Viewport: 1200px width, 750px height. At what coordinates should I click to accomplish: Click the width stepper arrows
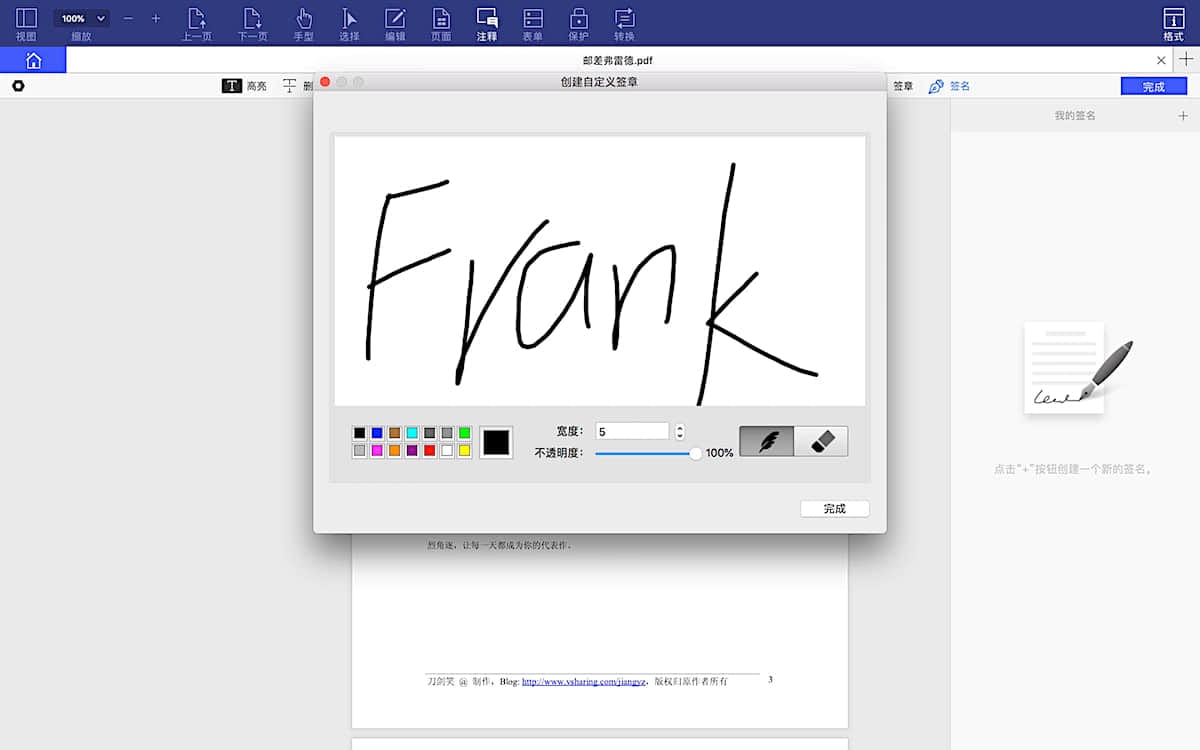pos(680,431)
